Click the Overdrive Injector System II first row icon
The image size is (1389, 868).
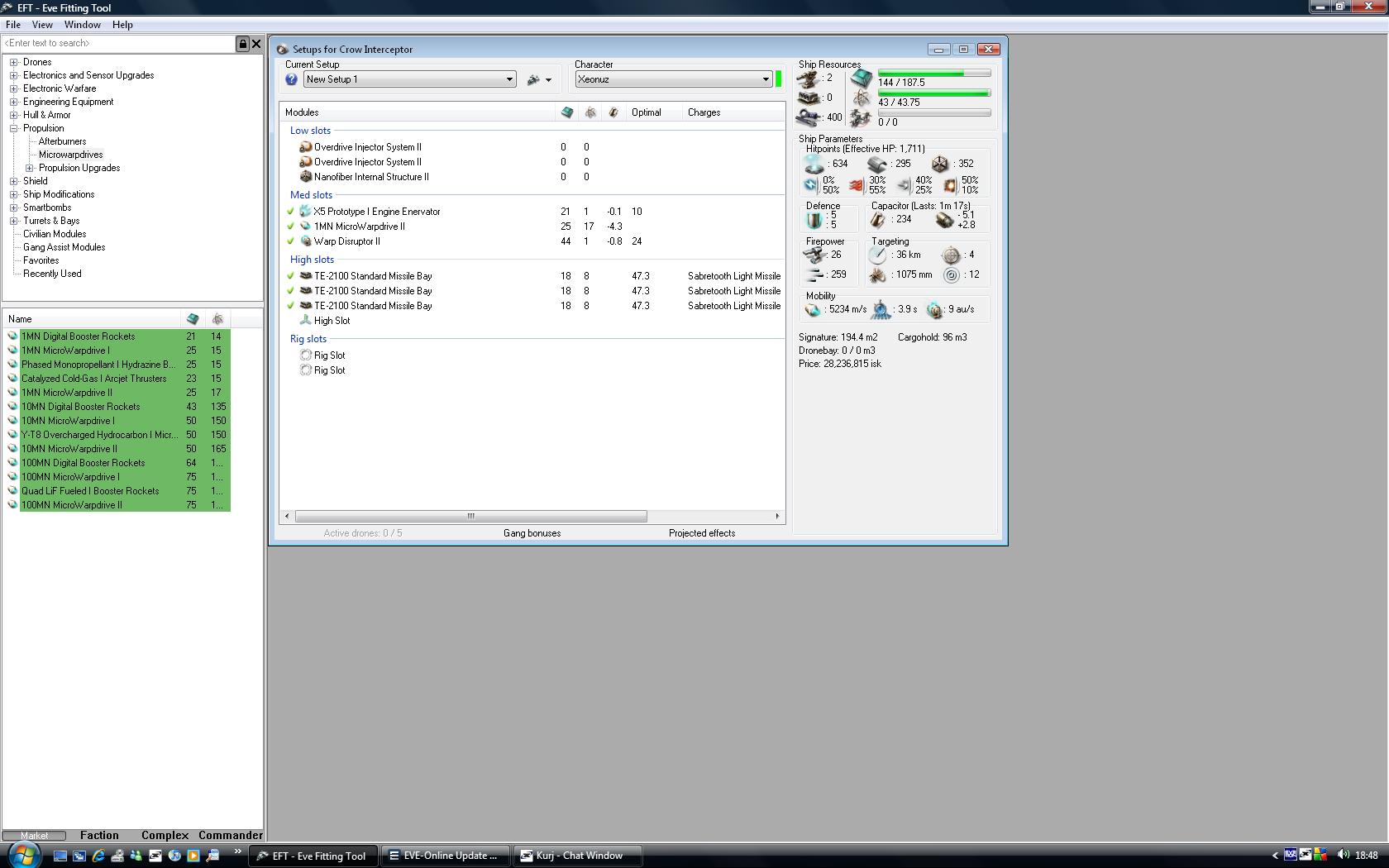point(305,147)
